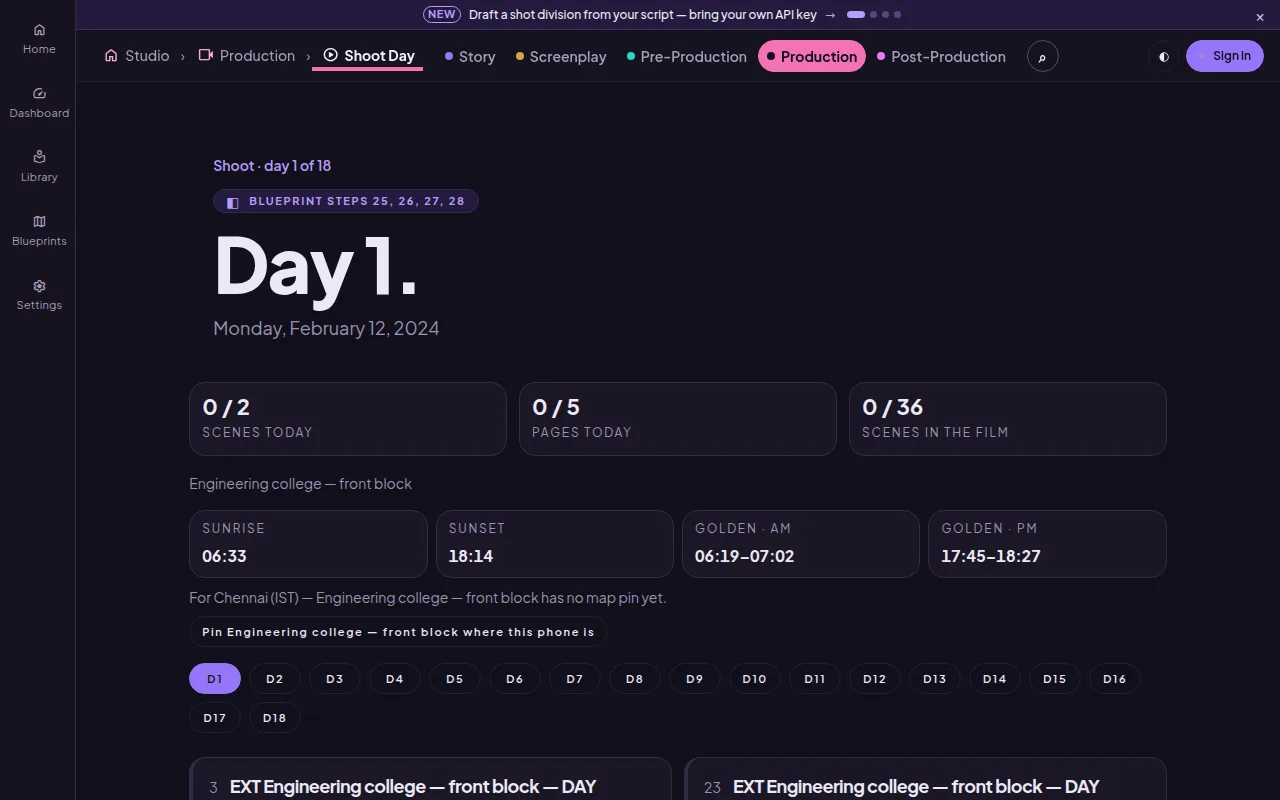
Task: Switch to the Pre-Production phase tab
Action: click(x=687, y=57)
